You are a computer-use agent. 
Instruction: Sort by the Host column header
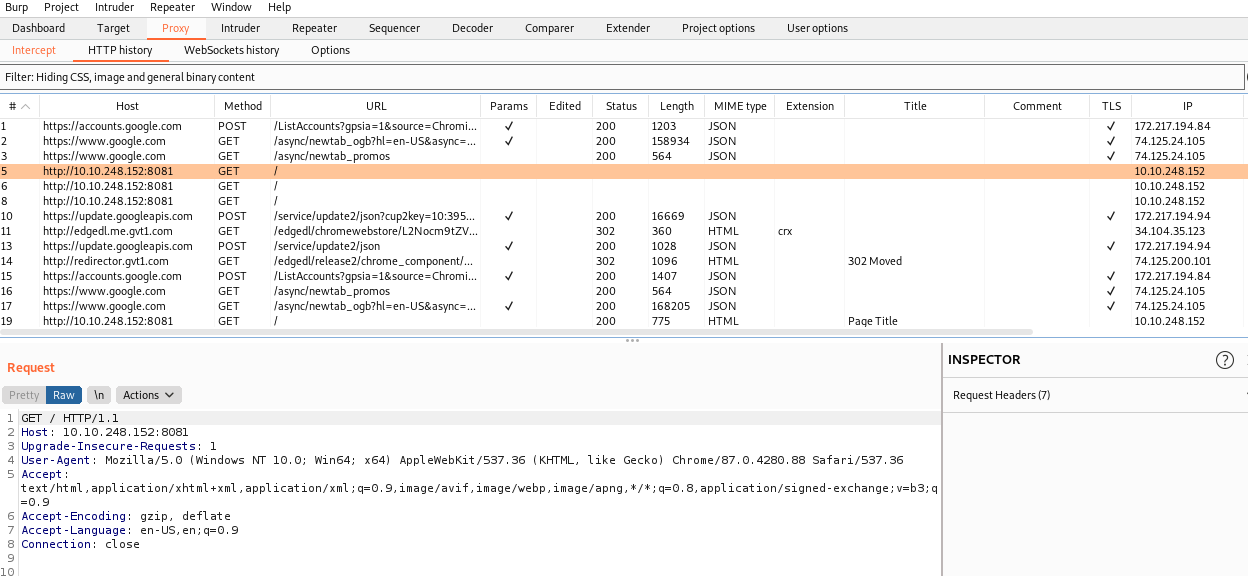point(127,106)
